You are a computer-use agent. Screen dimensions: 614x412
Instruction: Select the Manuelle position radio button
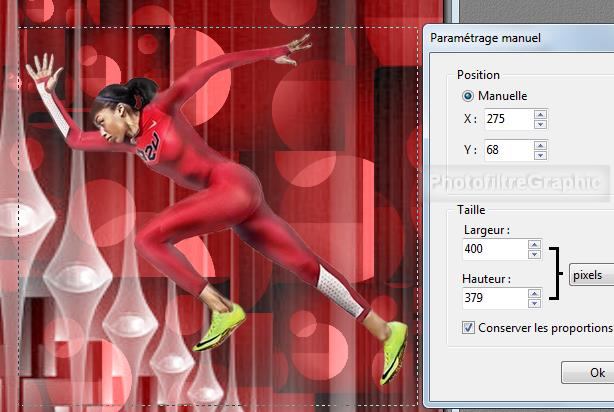coord(468,96)
